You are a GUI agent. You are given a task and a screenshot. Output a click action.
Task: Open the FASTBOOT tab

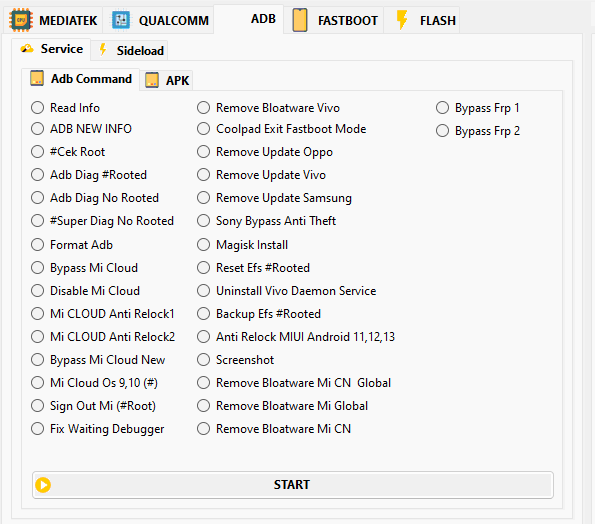click(x=335, y=20)
